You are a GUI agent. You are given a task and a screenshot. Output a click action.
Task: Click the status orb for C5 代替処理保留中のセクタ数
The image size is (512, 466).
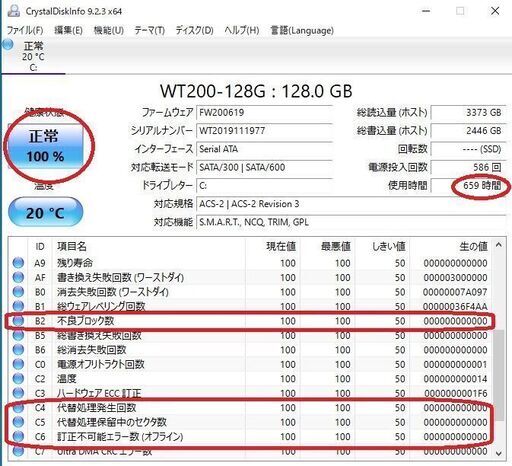pos(18,422)
